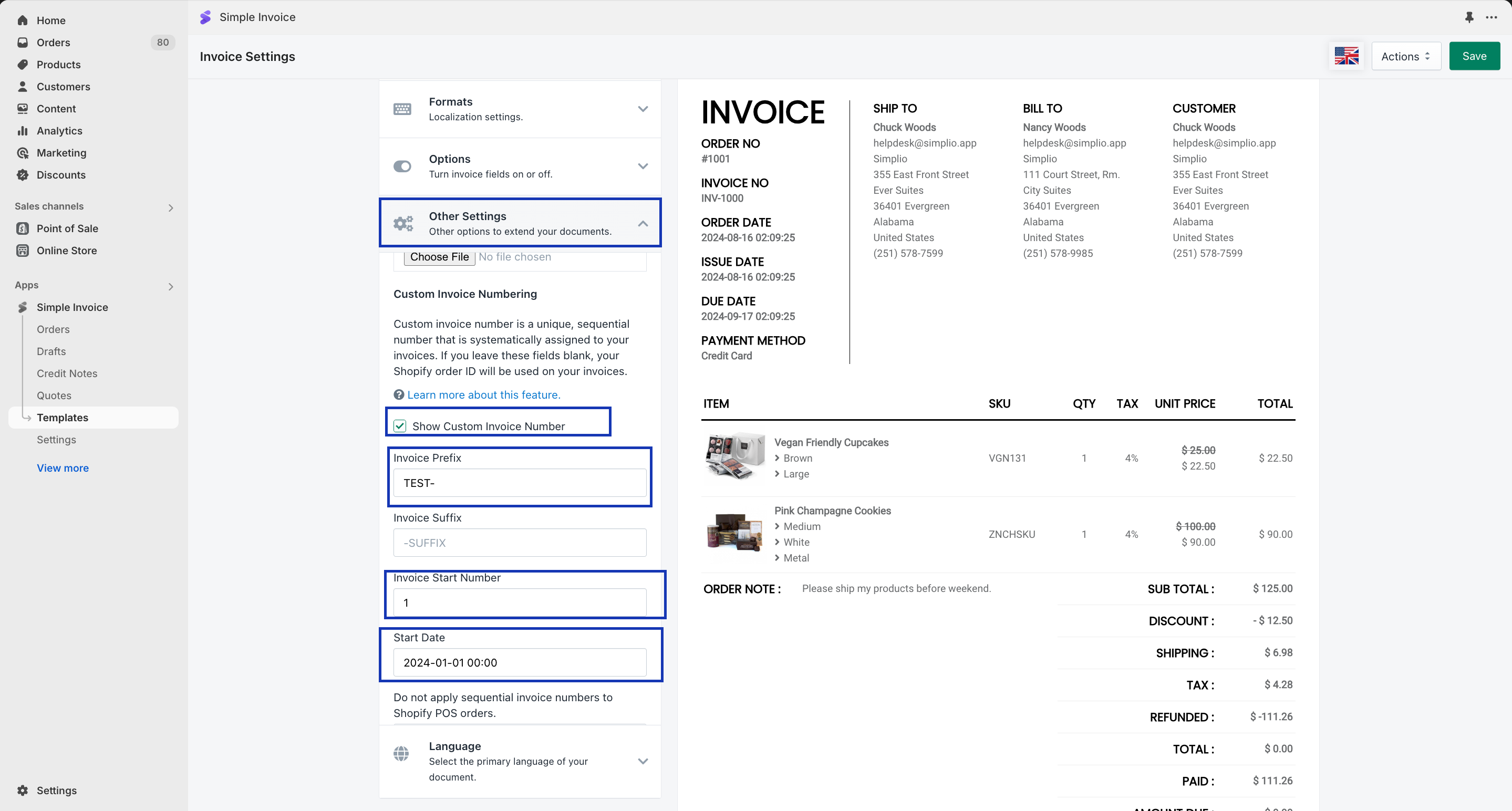Click the language flag icon button
Viewport: 1512px width, 811px height.
click(x=1346, y=56)
